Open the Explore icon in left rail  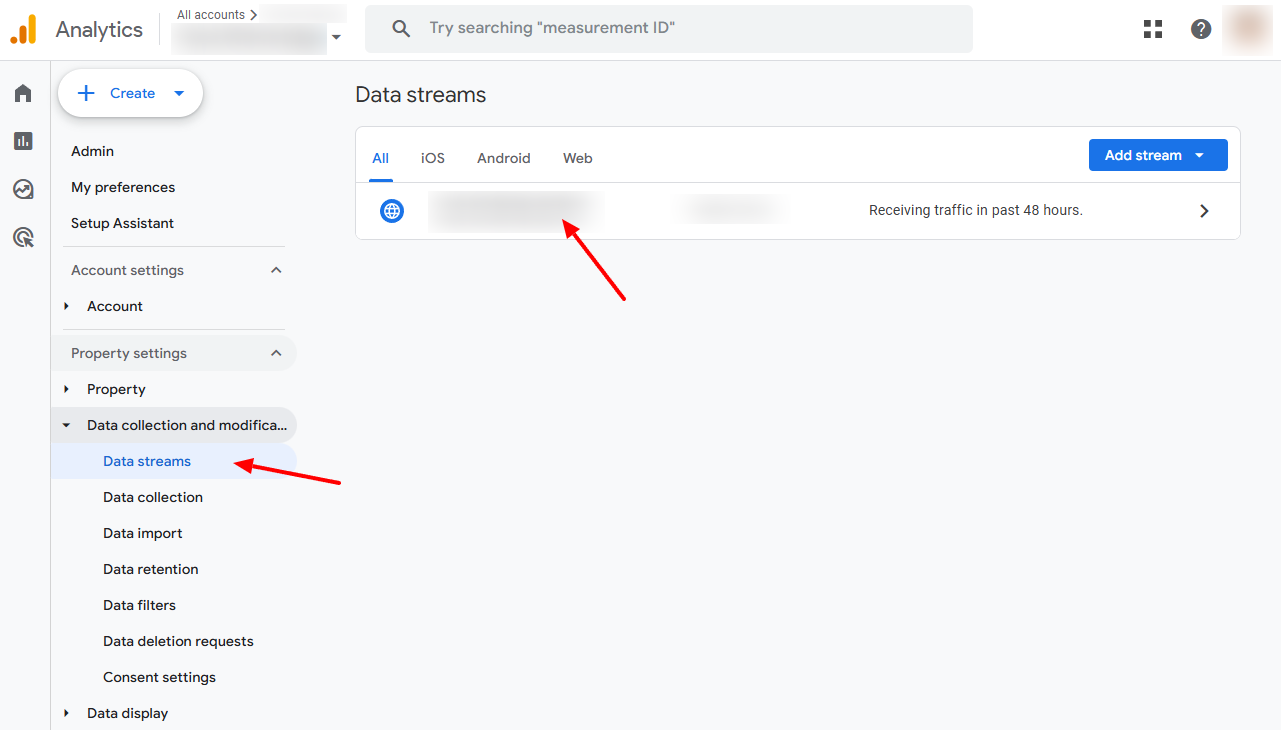[23, 189]
